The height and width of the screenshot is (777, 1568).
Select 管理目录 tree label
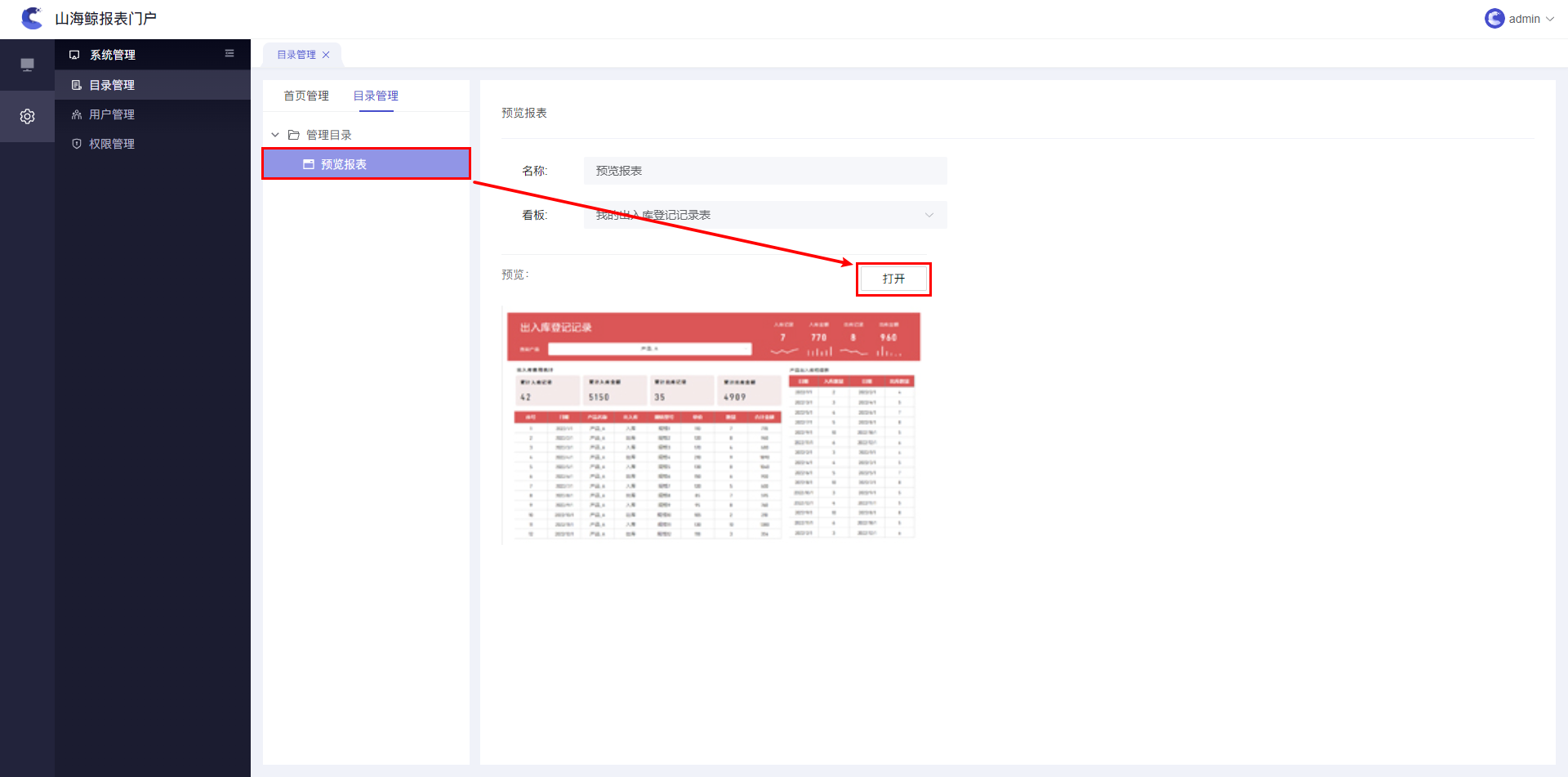(x=329, y=135)
